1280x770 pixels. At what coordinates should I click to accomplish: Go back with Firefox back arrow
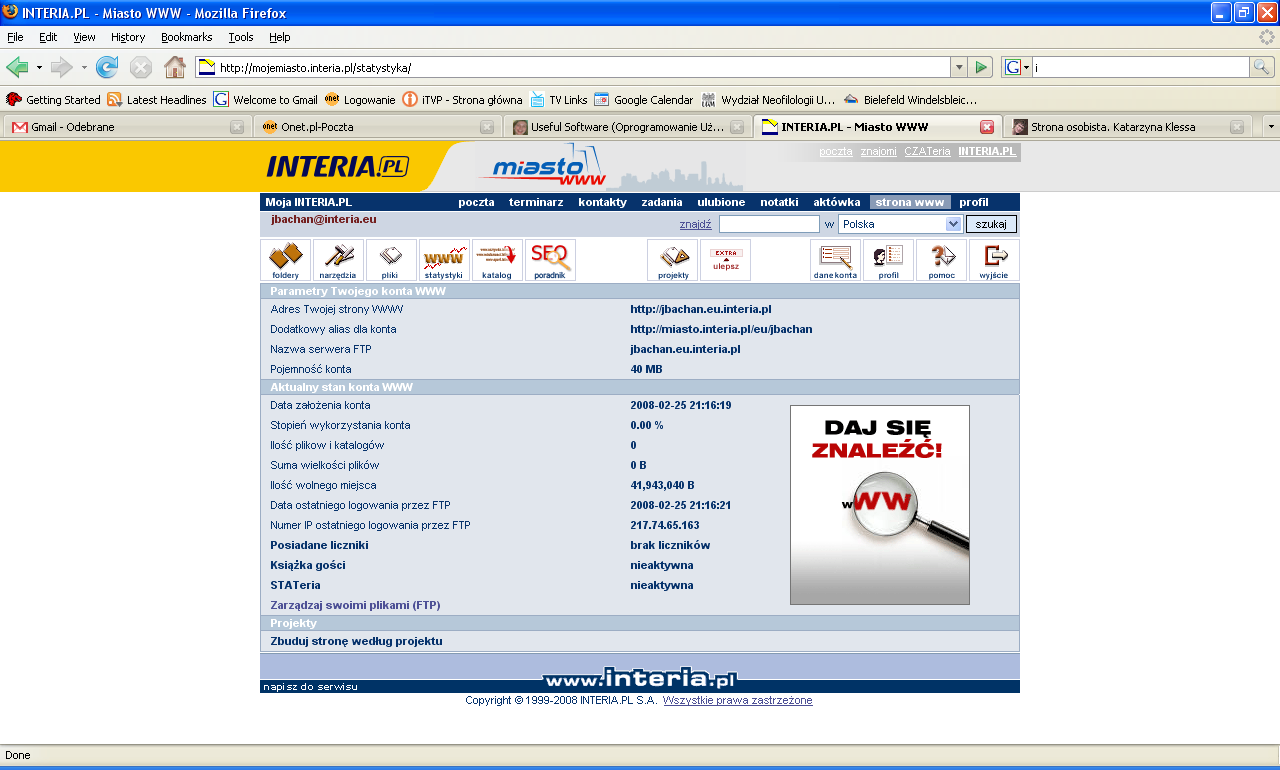[x=17, y=67]
